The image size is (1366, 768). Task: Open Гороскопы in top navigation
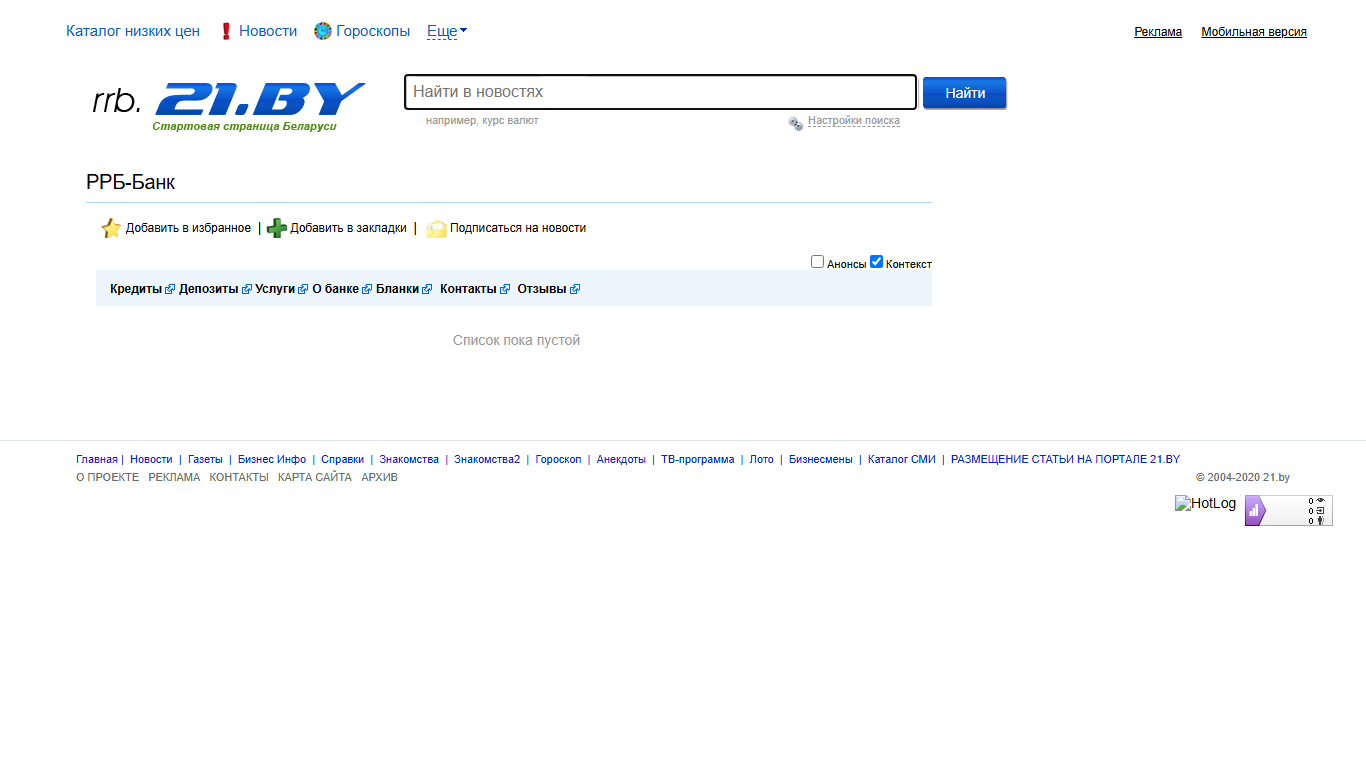point(373,31)
